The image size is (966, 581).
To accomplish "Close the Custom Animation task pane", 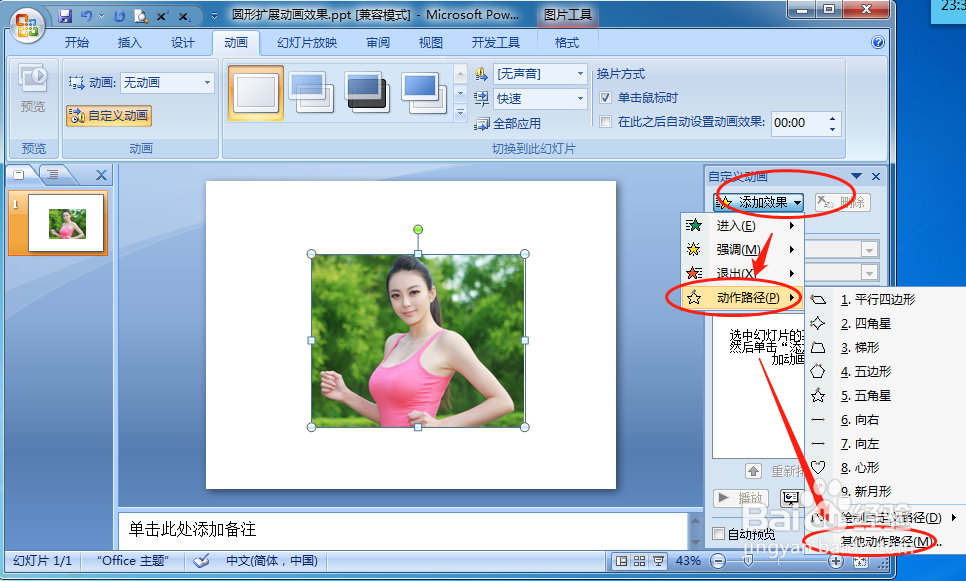I will point(876,177).
